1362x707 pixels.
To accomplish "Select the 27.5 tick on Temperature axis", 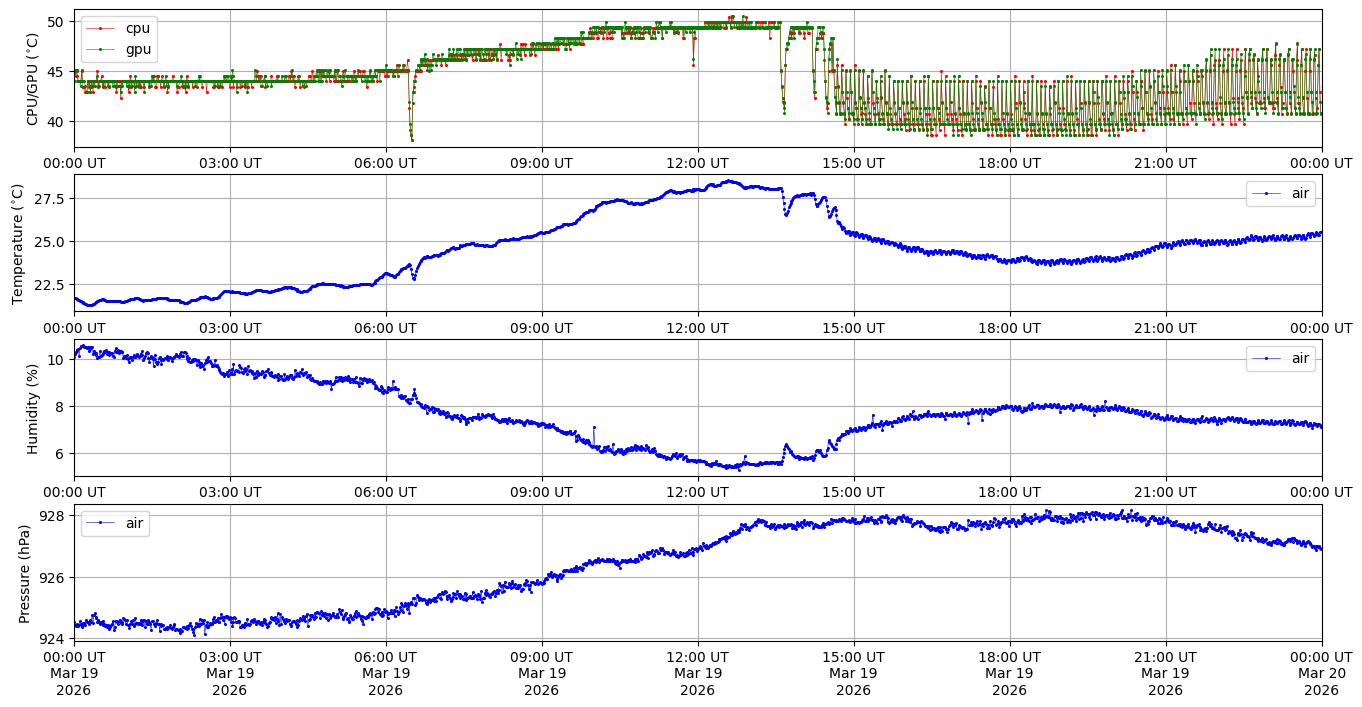I will tap(48, 200).
